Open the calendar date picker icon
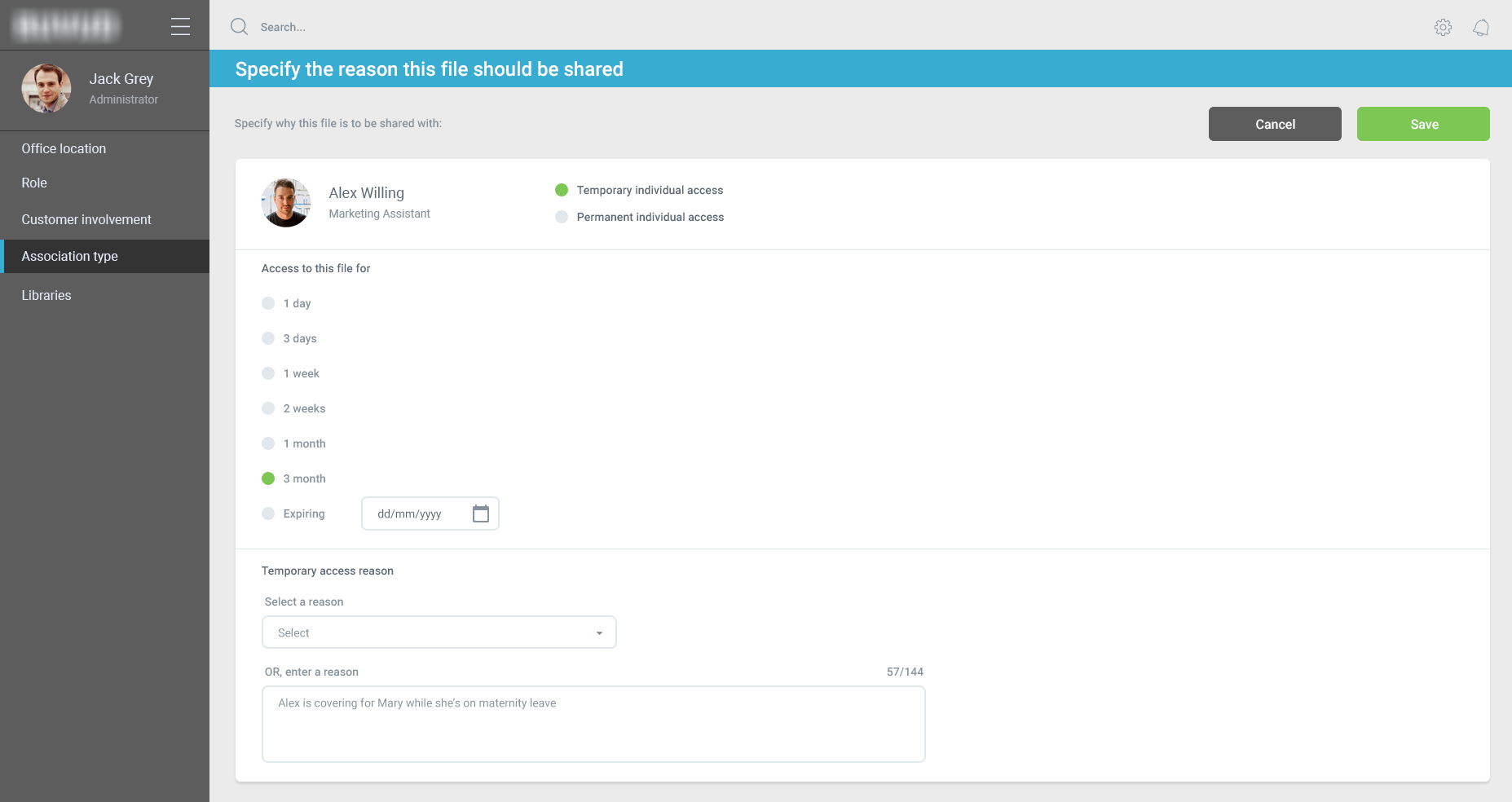The image size is (1512, 802). 481,513
